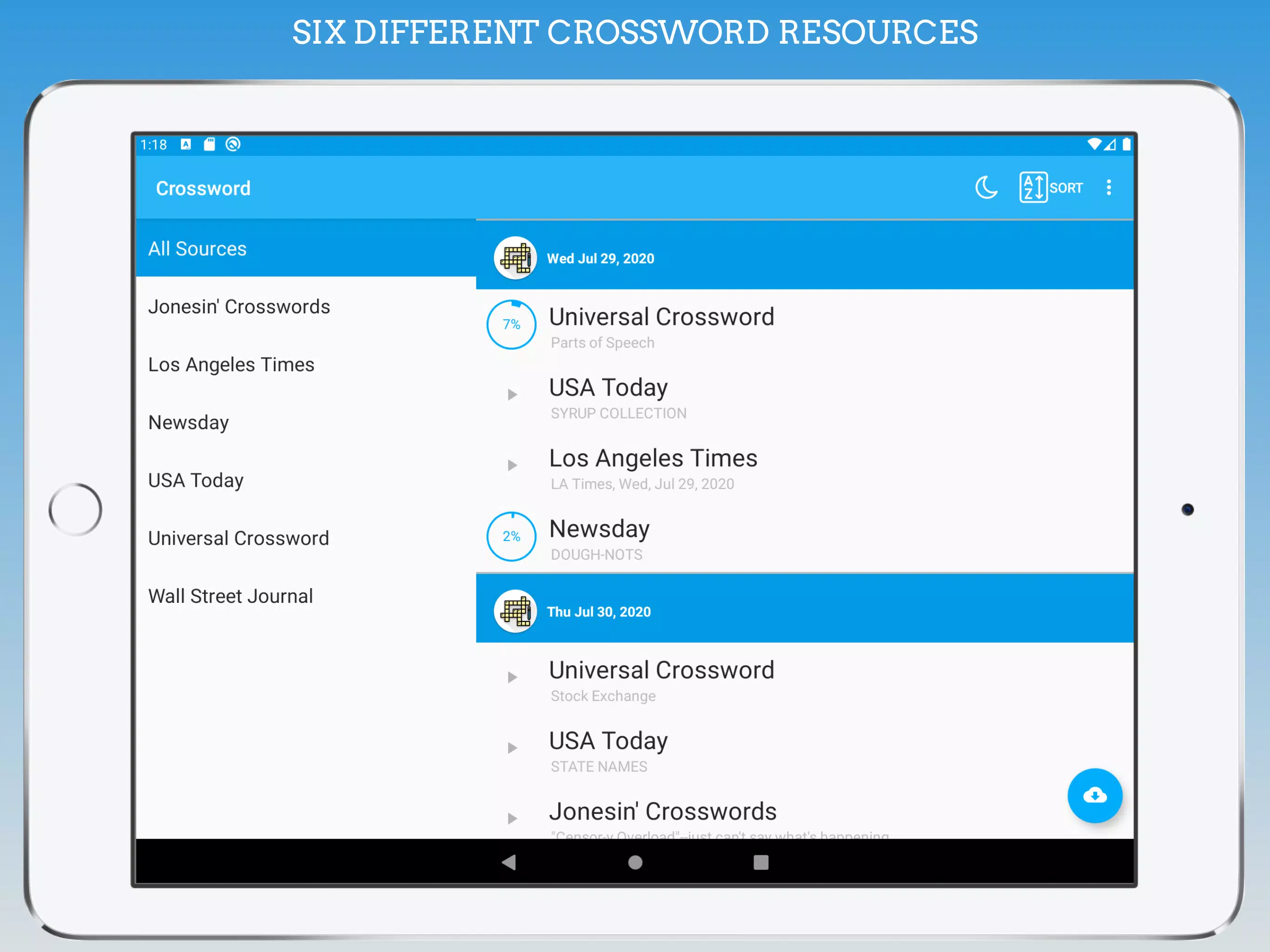Select All Sources in the sidebar
1270x952 pixels.
(x=198, y=249)
